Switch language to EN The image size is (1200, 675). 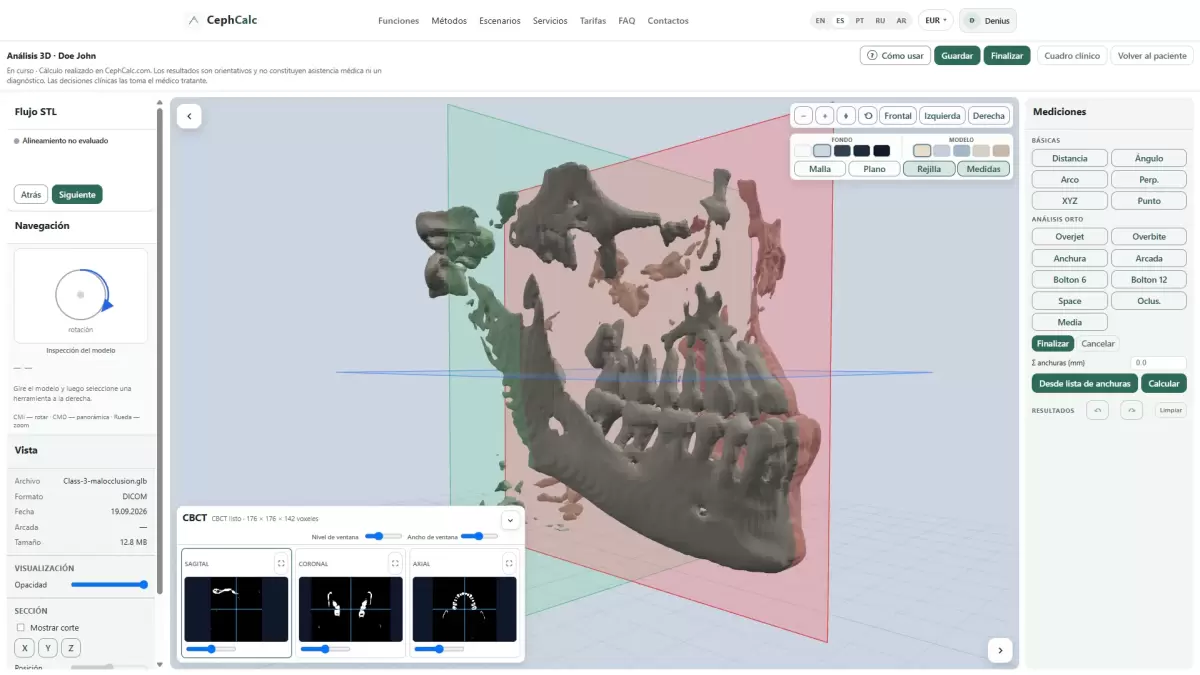[820, 20]
